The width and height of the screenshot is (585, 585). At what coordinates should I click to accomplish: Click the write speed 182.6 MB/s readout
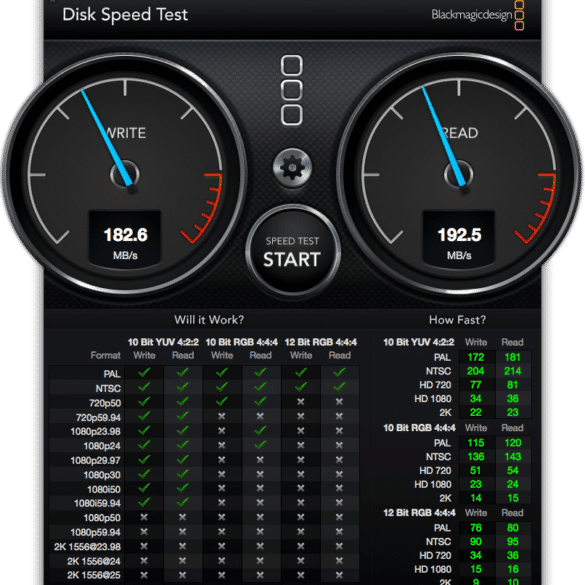point(125,239)
